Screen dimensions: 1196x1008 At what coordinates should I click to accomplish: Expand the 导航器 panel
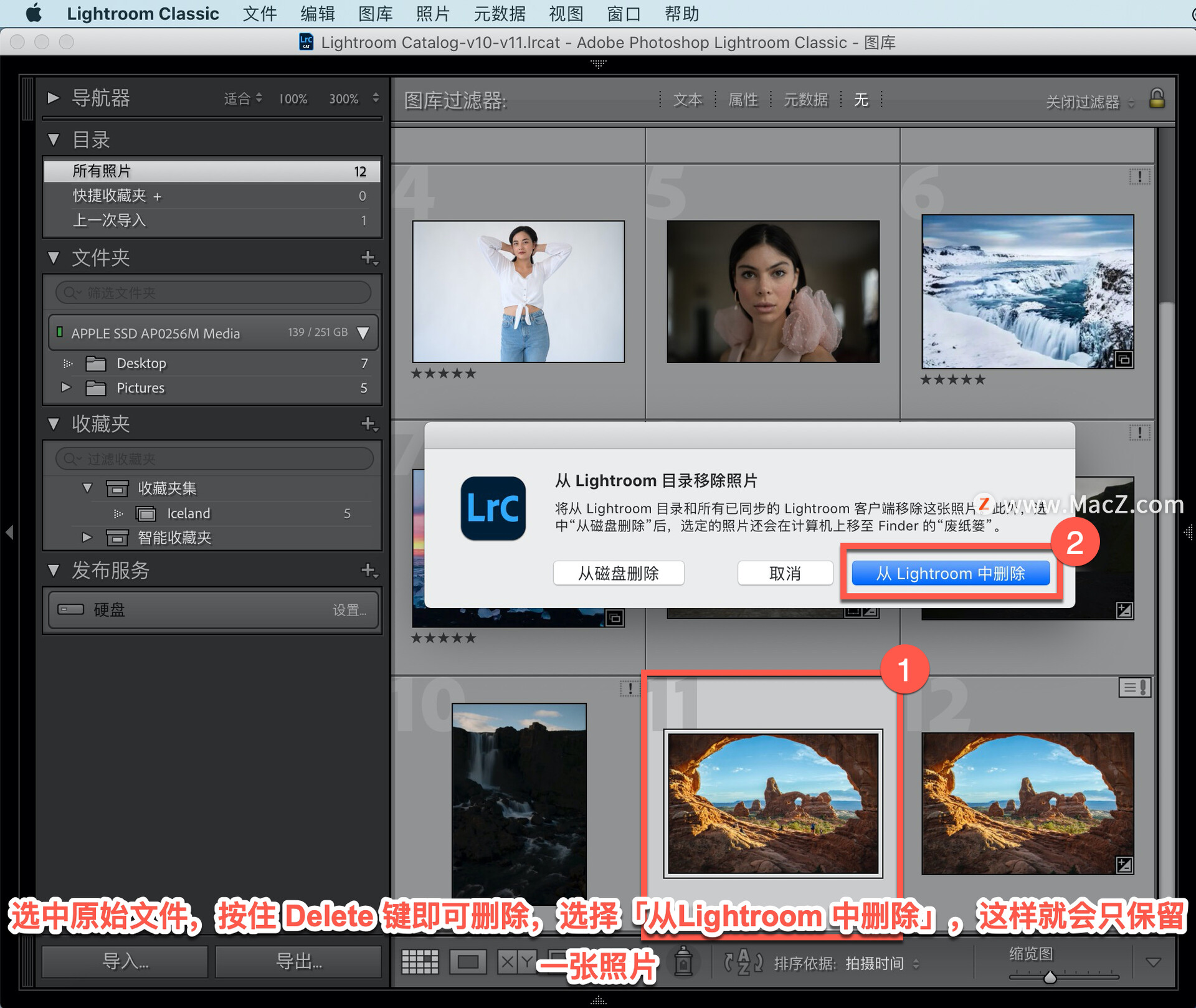(x=54, y=98)
